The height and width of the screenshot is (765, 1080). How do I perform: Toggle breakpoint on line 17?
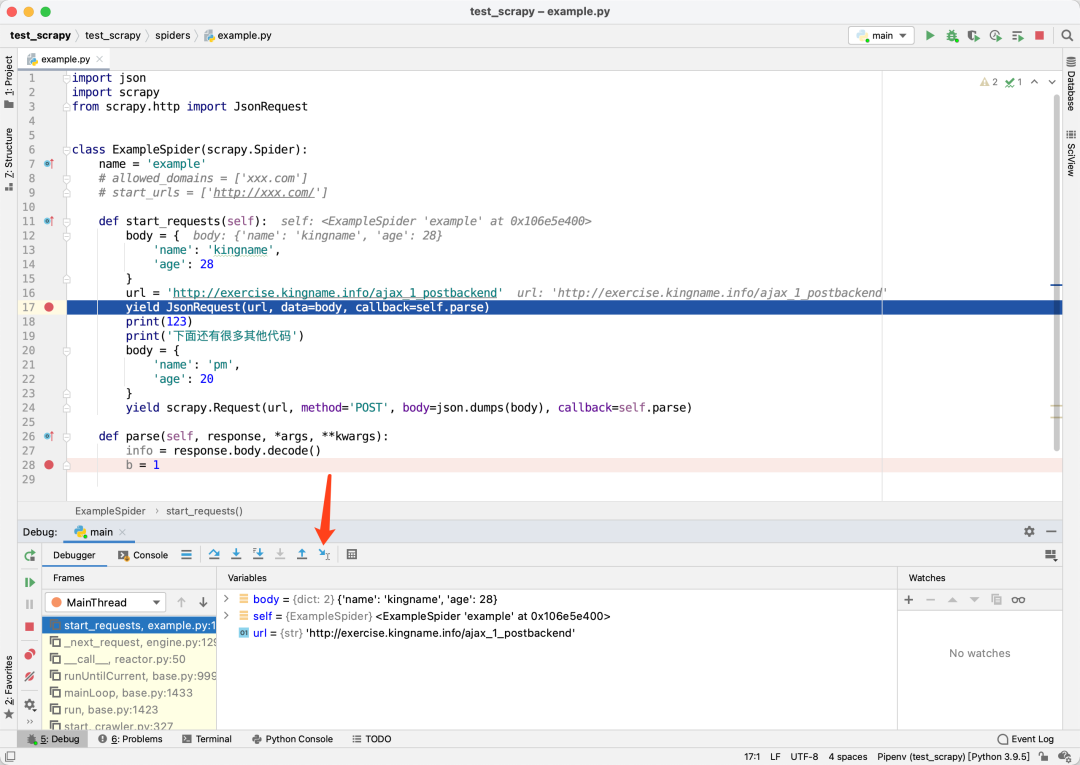[x=49, y=307]
